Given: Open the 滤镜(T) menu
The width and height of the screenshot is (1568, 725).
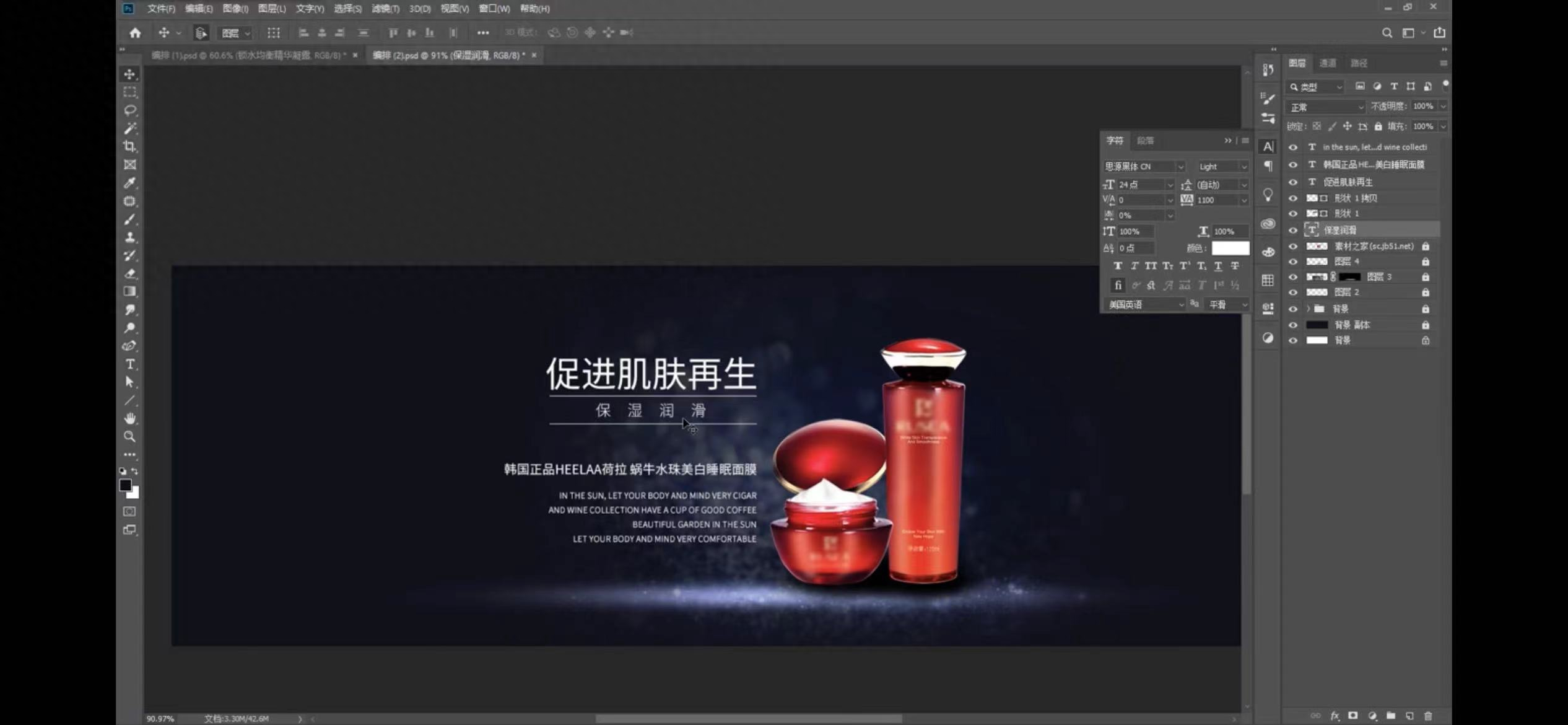Looking at the screenshot, I should click(385, 9).
